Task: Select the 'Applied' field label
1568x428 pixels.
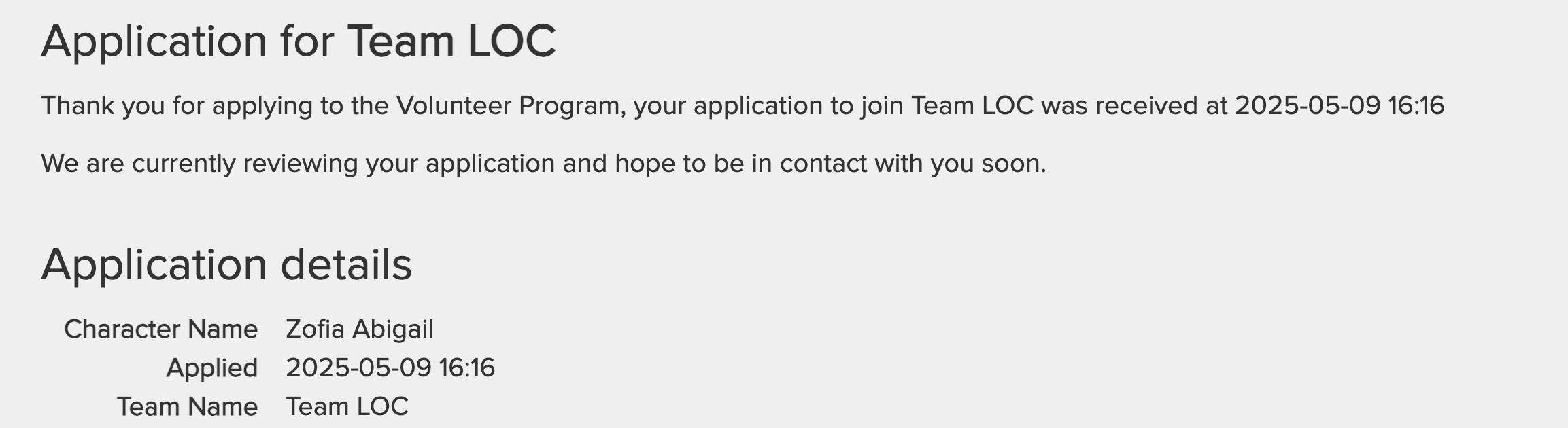Action: (212, 368)
